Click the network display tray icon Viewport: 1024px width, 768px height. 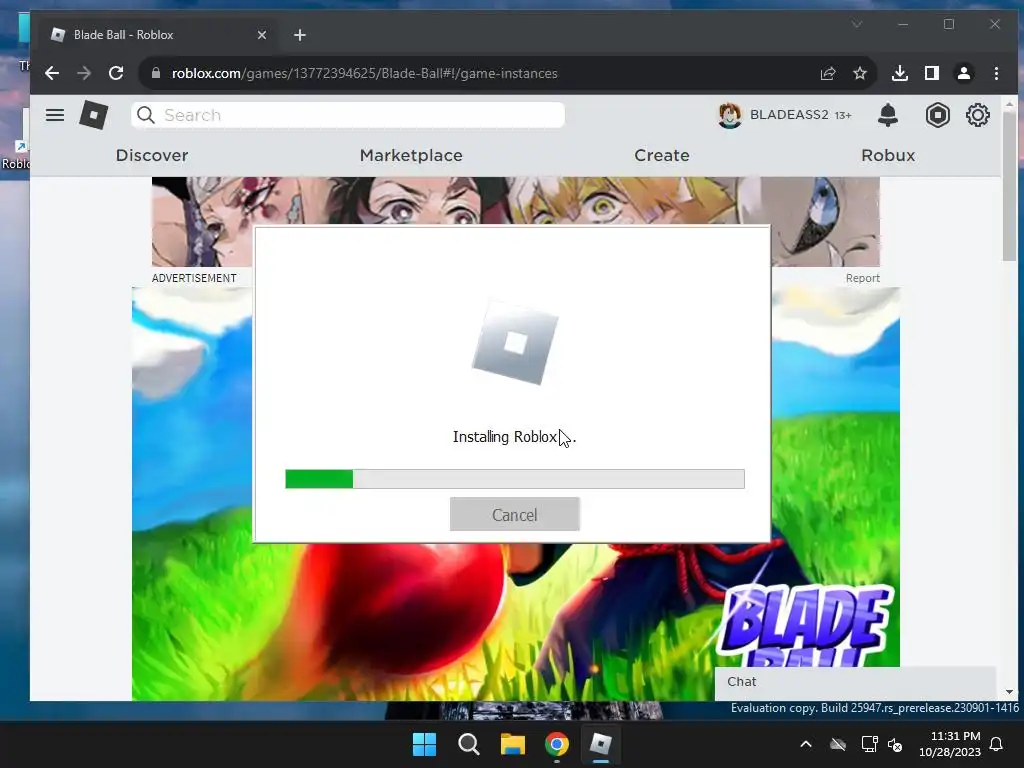pos(869,744)
